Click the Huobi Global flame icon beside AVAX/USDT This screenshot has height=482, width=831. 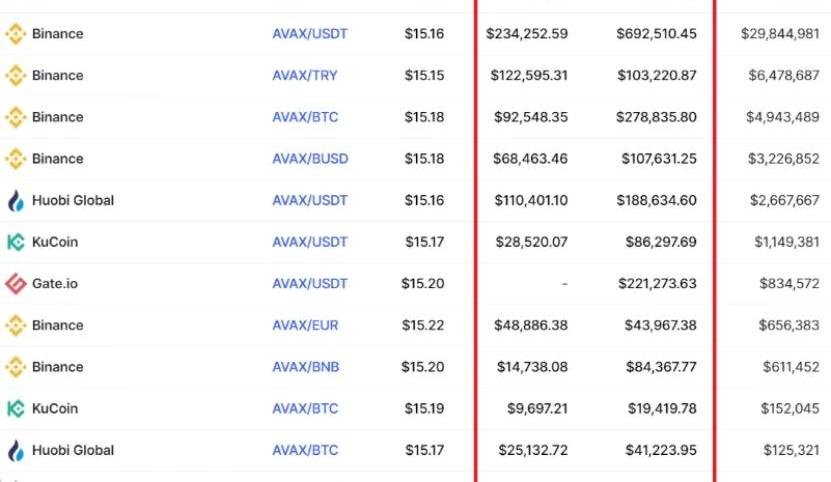pos(15,201)
